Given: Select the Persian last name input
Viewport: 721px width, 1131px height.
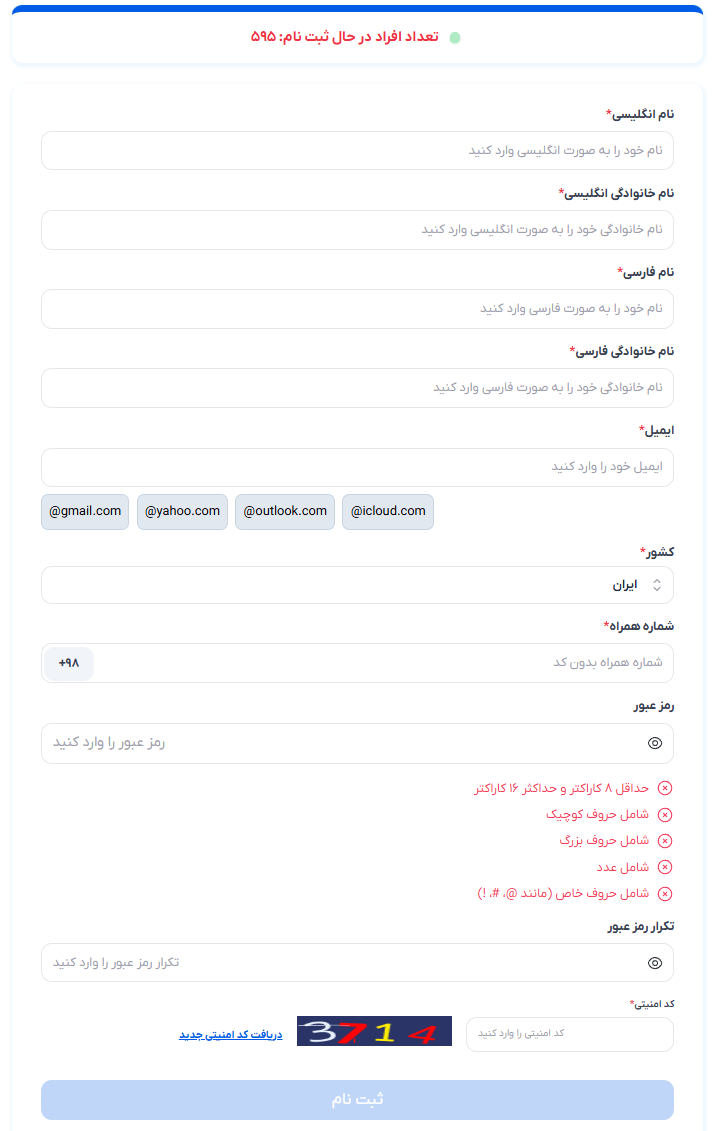Looking at the screenshot, I should click(357, 388).
